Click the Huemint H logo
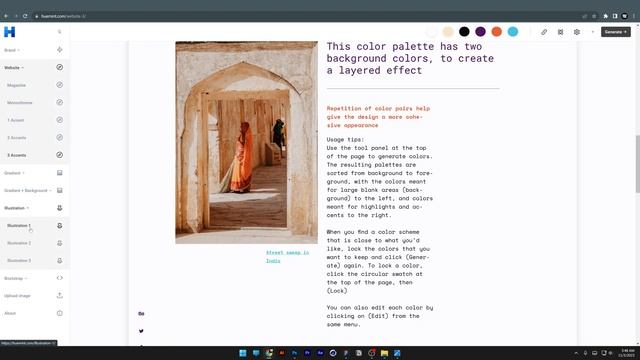640x360 pixels. click(9, 32)
